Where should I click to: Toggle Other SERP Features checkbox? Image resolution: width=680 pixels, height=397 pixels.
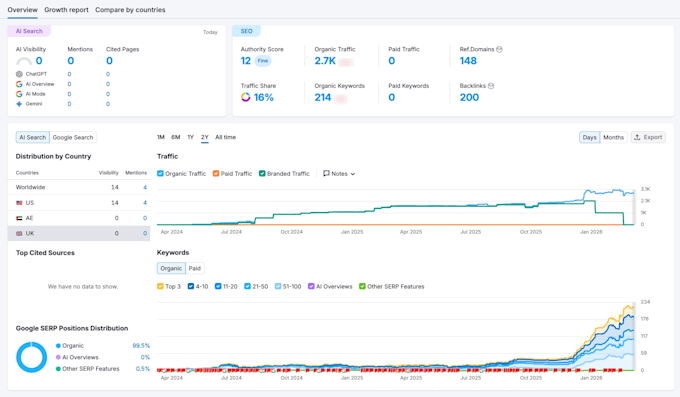coord(362,286)
